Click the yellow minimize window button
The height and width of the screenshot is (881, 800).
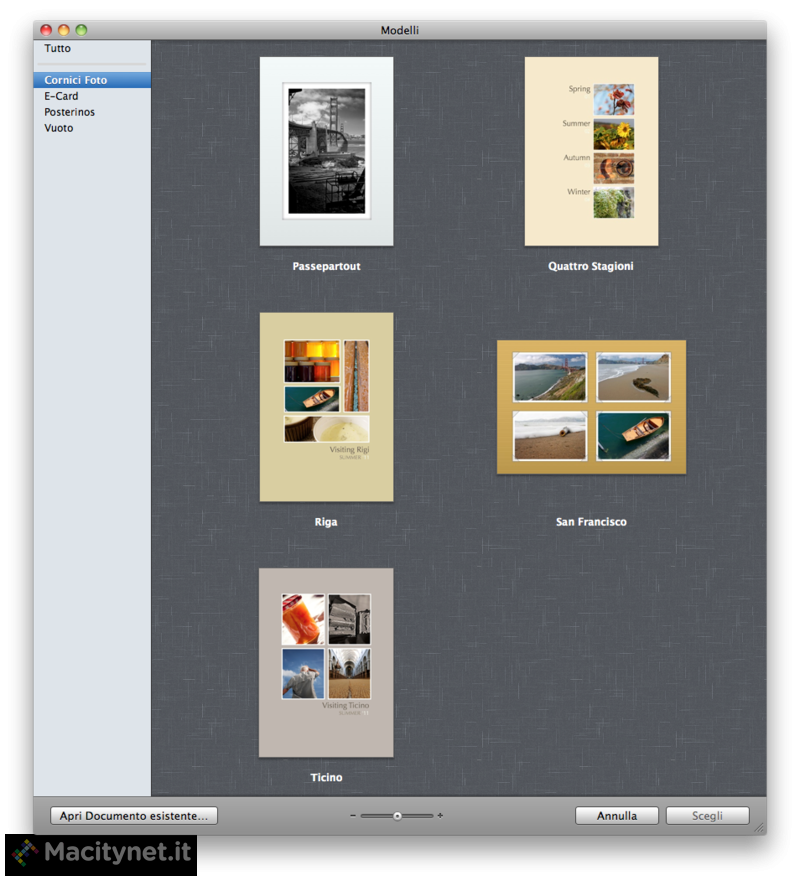click(x=64, y=30)
